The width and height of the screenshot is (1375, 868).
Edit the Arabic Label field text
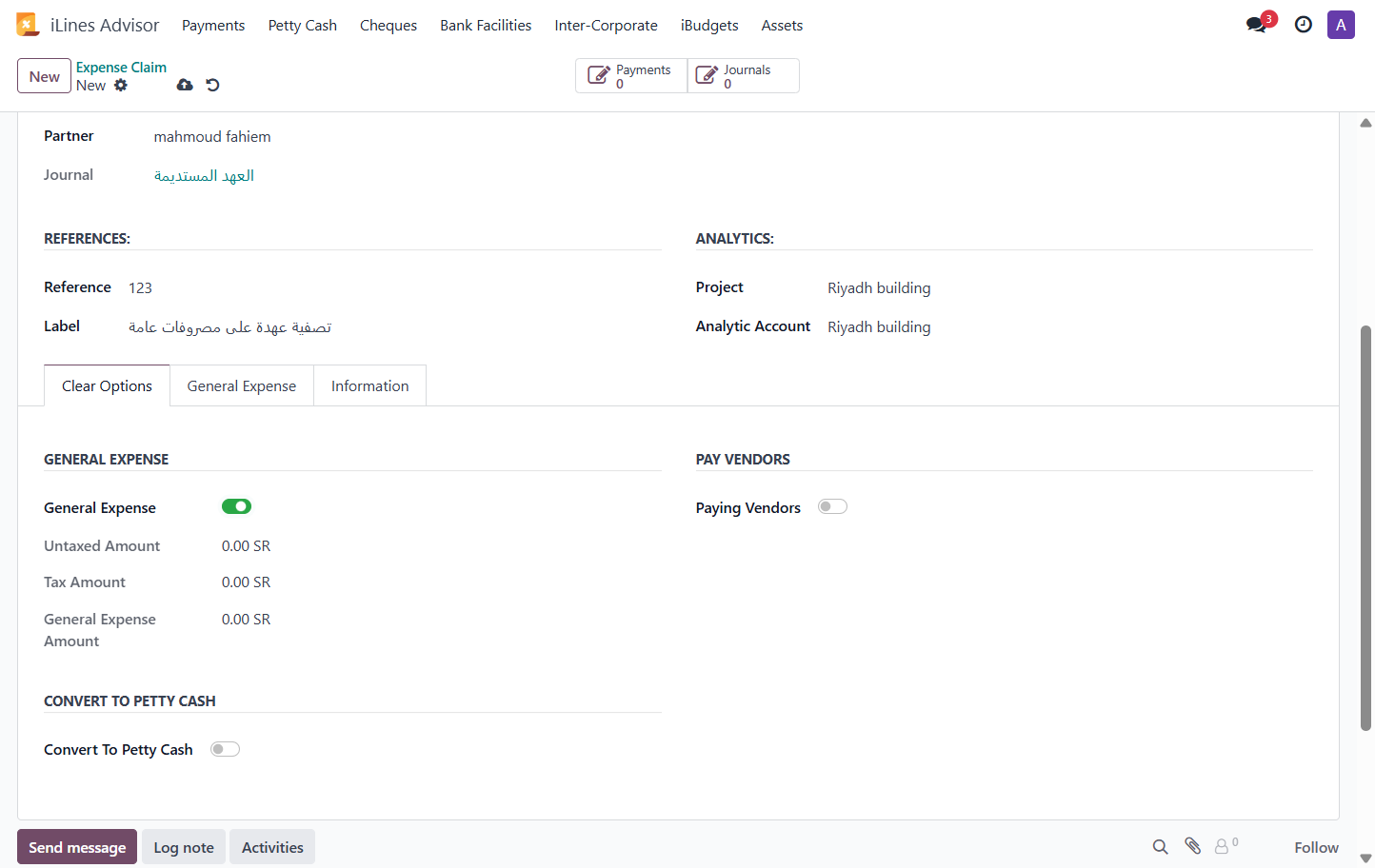230,327
